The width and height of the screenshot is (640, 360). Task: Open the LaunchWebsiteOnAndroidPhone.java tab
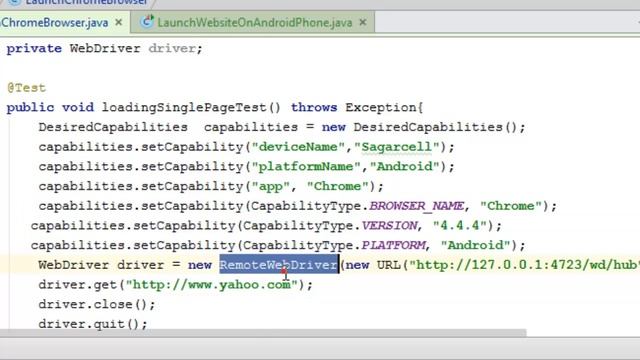[255, 22]
